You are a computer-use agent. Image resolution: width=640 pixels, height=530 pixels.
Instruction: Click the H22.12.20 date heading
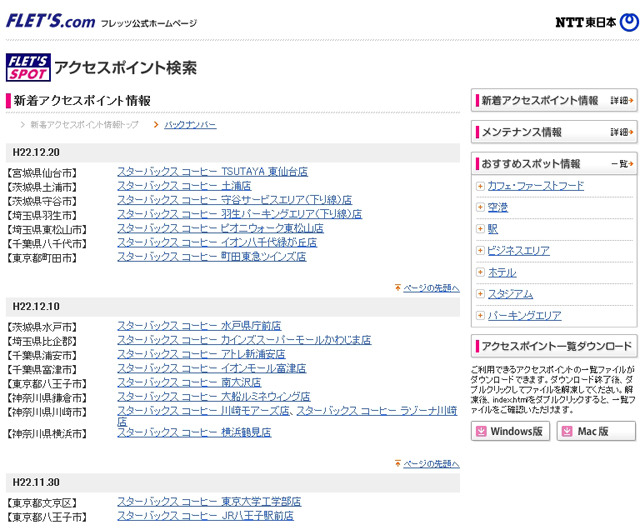click(36, 152)
